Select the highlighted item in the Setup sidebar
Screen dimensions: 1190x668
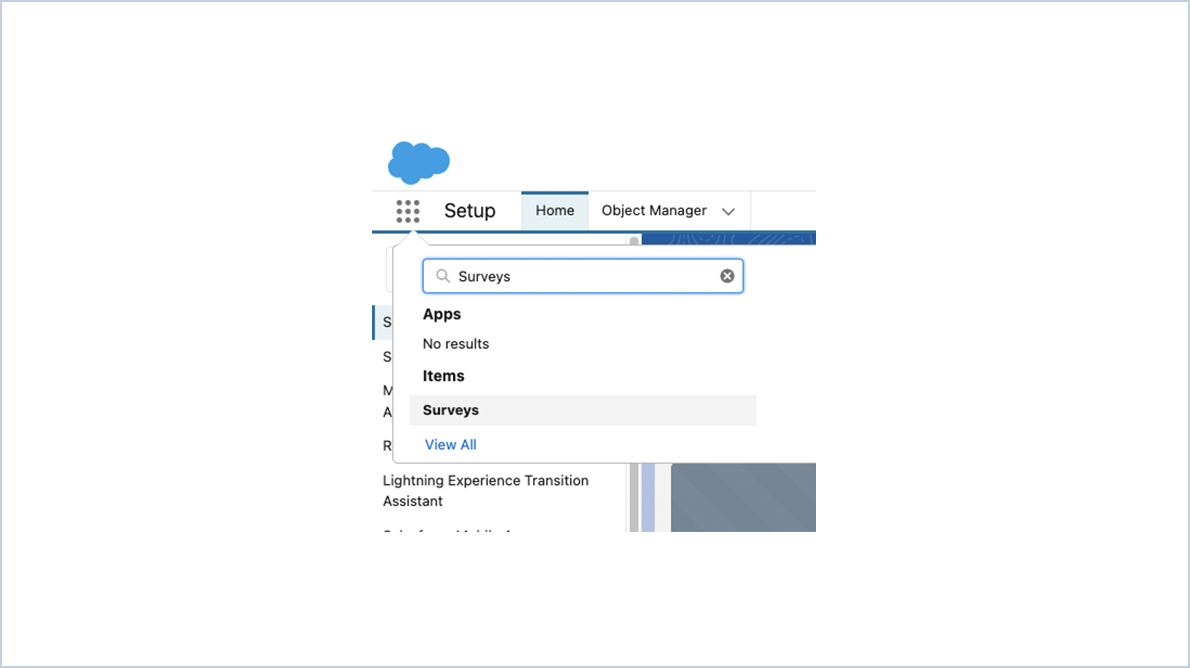(x=386, y=322)
